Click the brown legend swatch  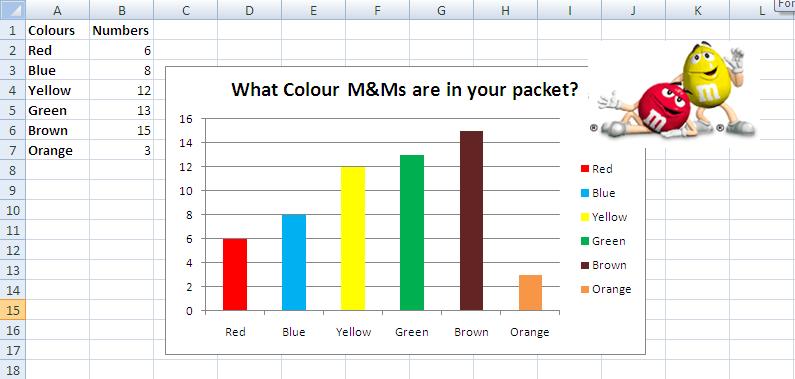(585, 266)
